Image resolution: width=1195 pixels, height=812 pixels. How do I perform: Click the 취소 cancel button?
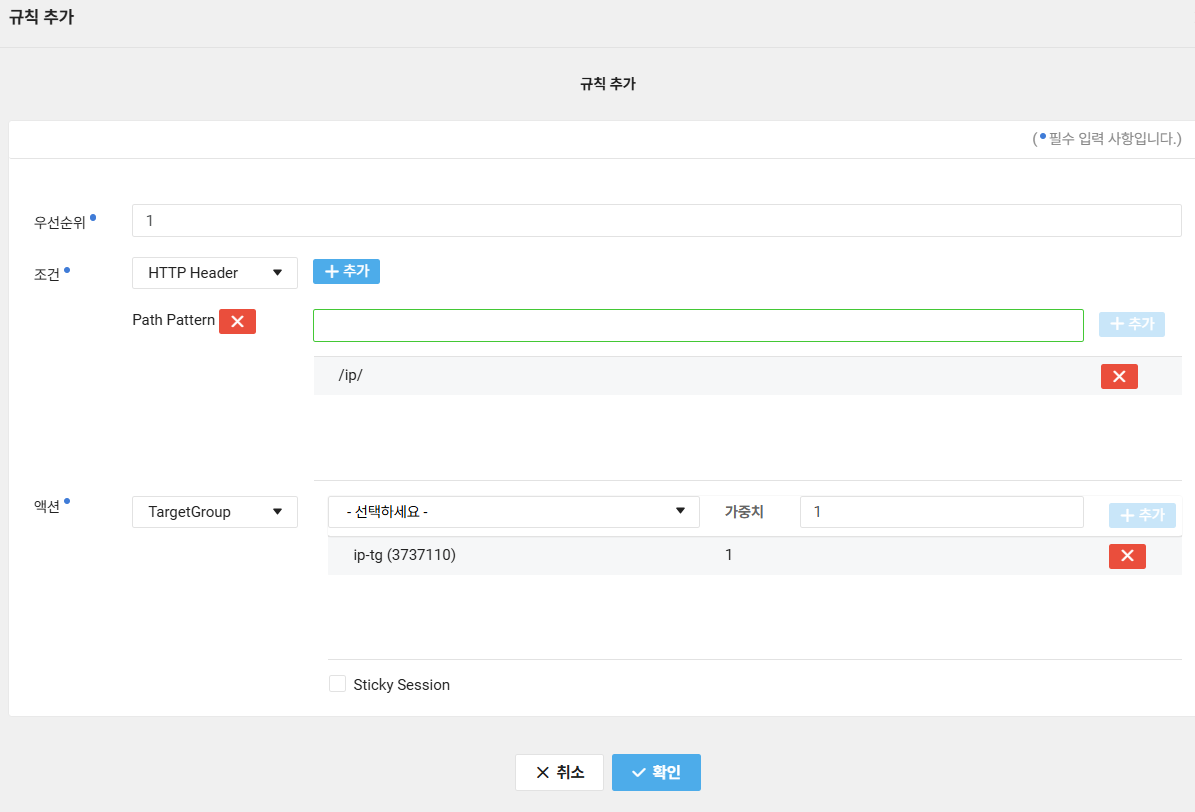[559, 772]
